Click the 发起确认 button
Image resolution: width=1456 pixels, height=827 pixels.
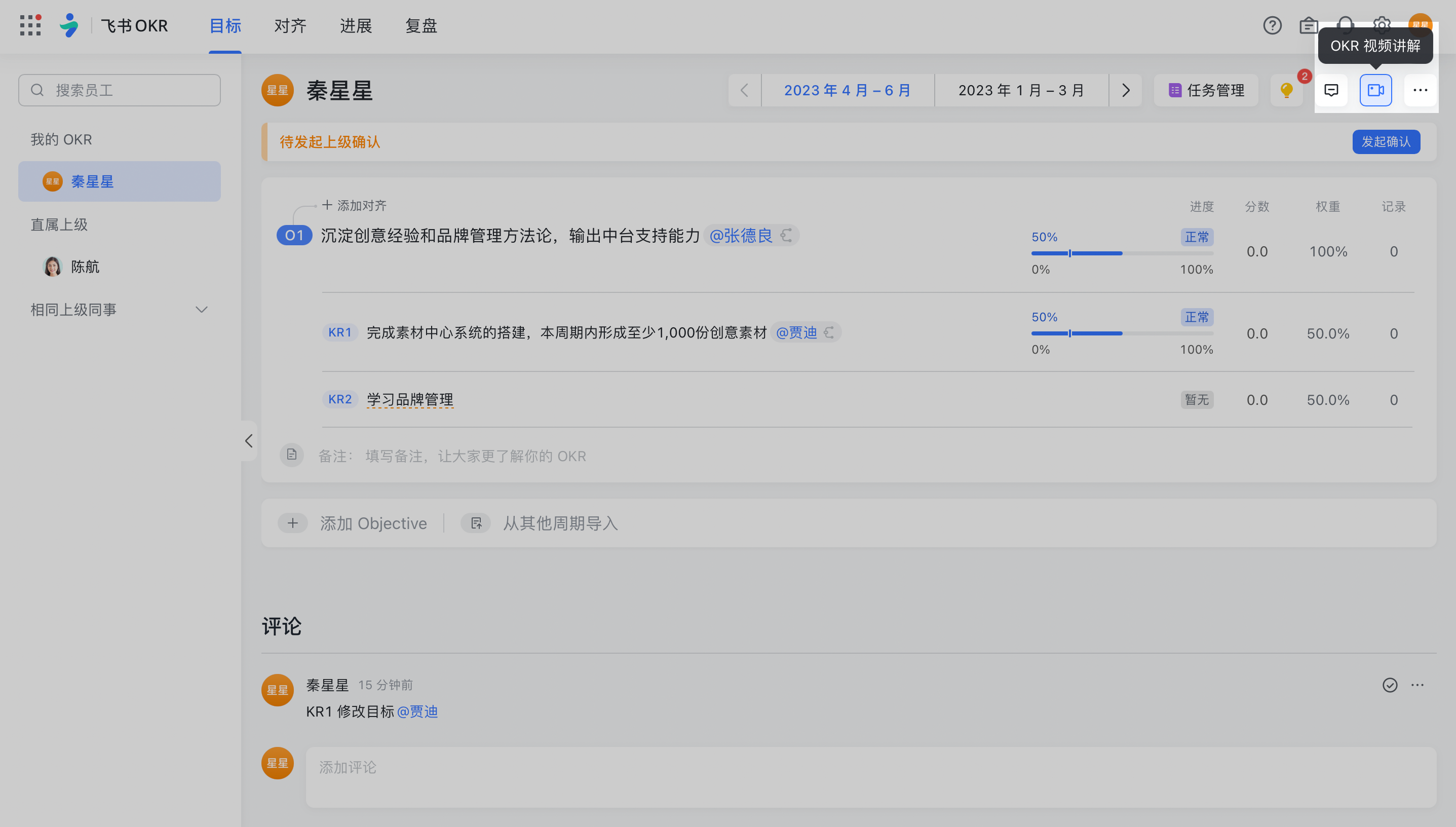[1386, 141]
